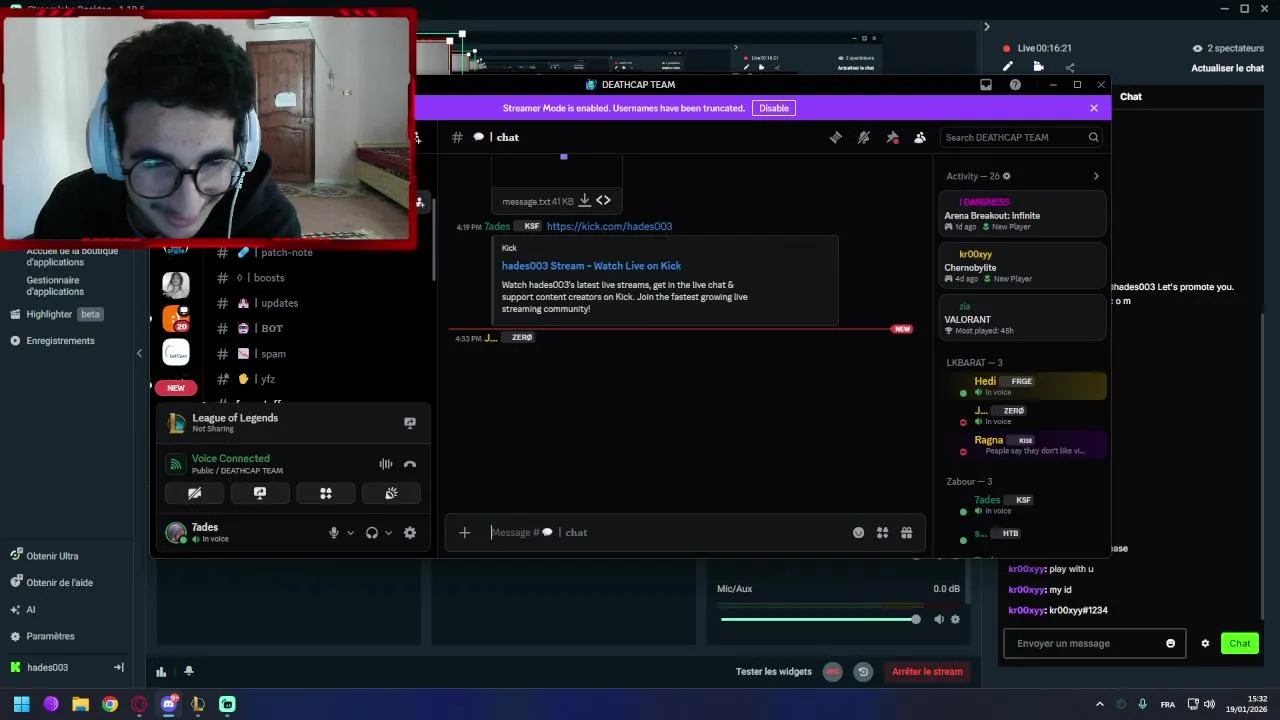Click the Search DEATHCAP TEAM field
The image size is (1280, 720).
coord(1020,137)
